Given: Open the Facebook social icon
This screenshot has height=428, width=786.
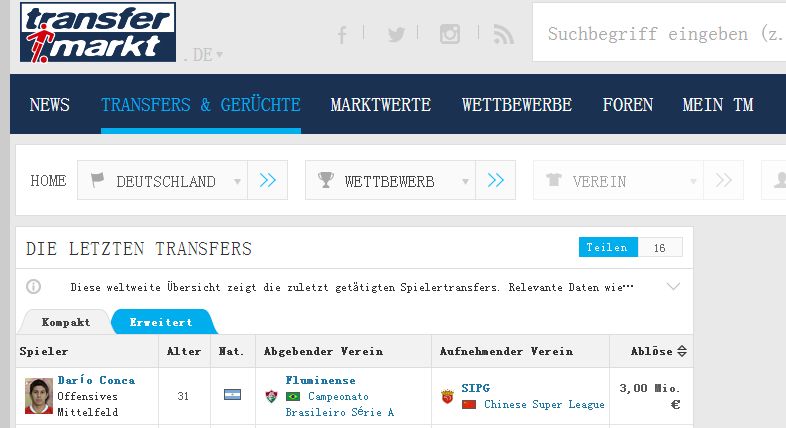Looking at the screenshot, I should pyautogui.click(x=342, y=35).
